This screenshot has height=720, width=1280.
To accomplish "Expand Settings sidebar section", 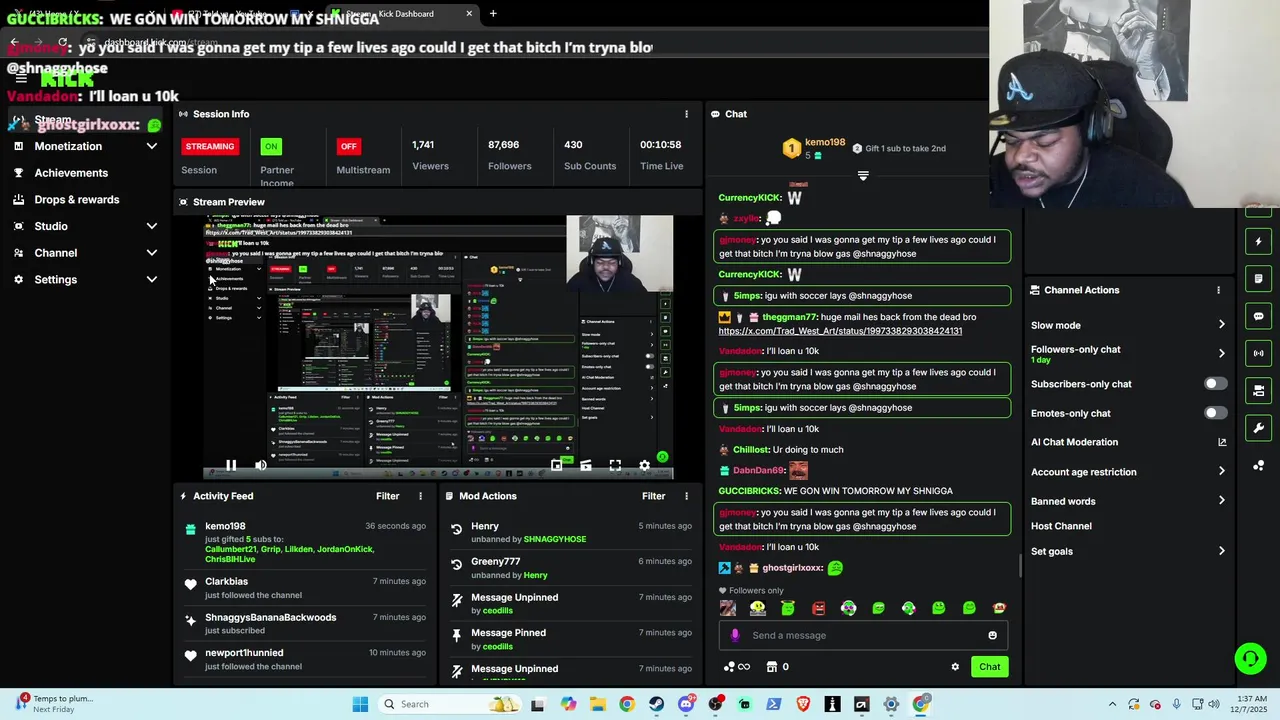I will click(152, 280).
